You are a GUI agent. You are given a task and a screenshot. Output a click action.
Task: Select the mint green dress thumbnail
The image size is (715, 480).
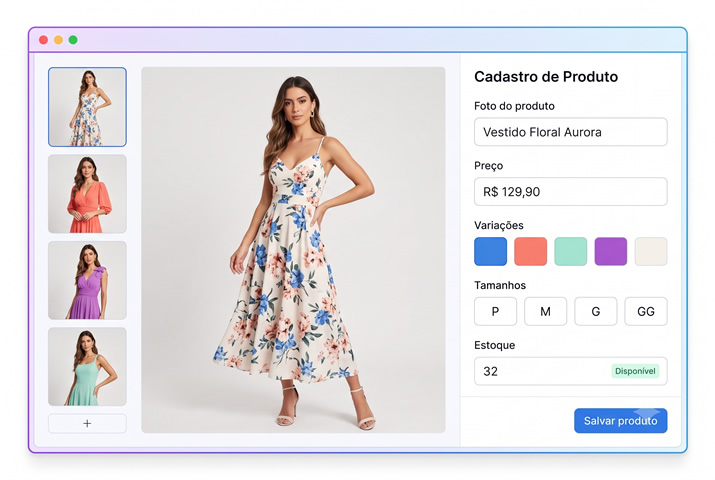coord(87,366)
